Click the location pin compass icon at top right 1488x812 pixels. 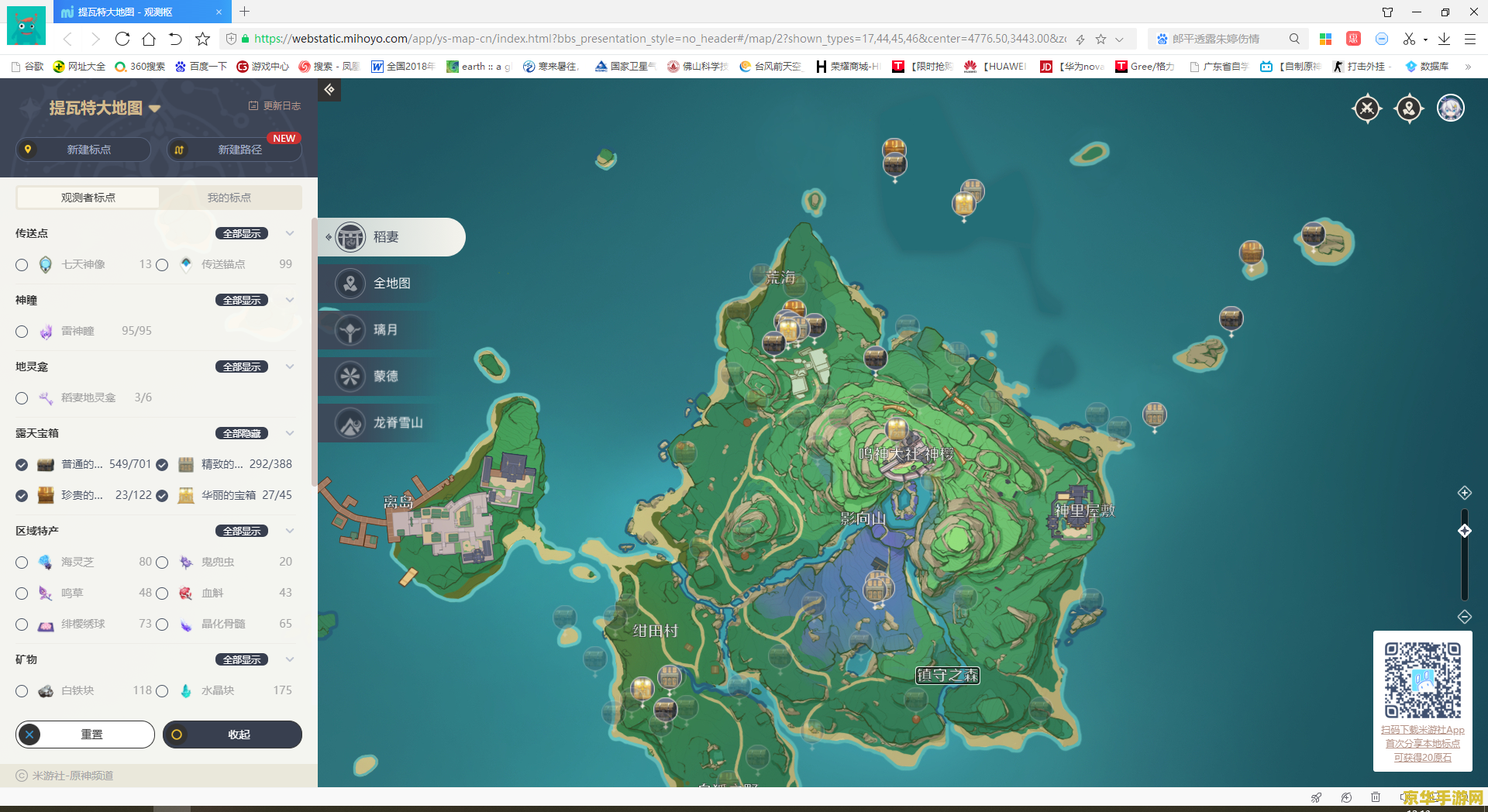[1409, 108]
